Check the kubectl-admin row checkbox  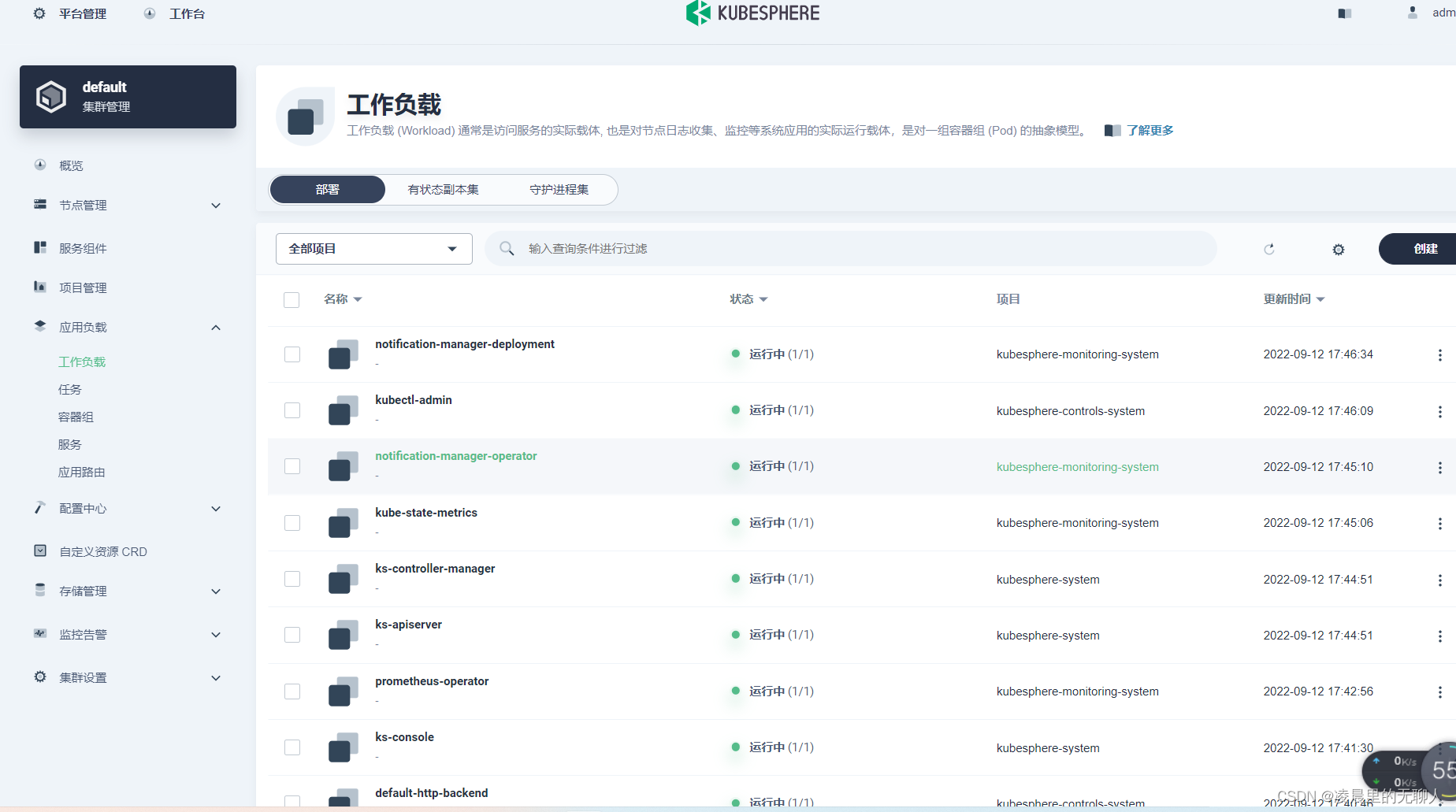(x=292, y=410)
